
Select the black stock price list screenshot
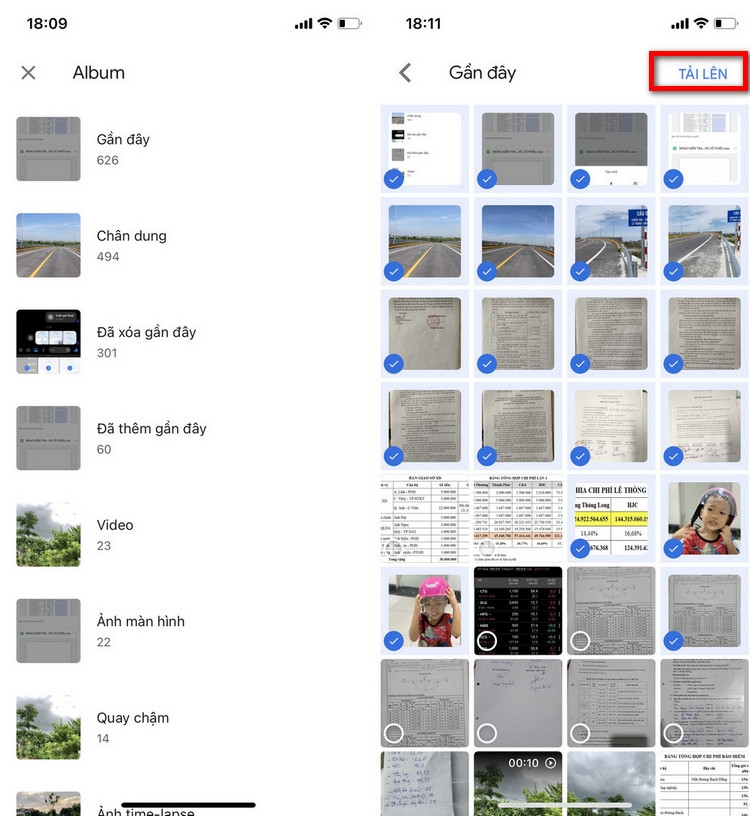(x=518, y=610)
